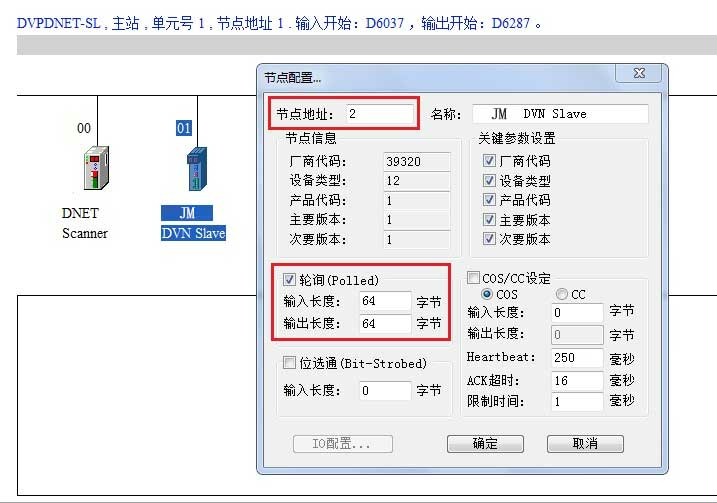
Task: Enable the COS/CC设定 checkbox
Action: (x=475, y=278)
